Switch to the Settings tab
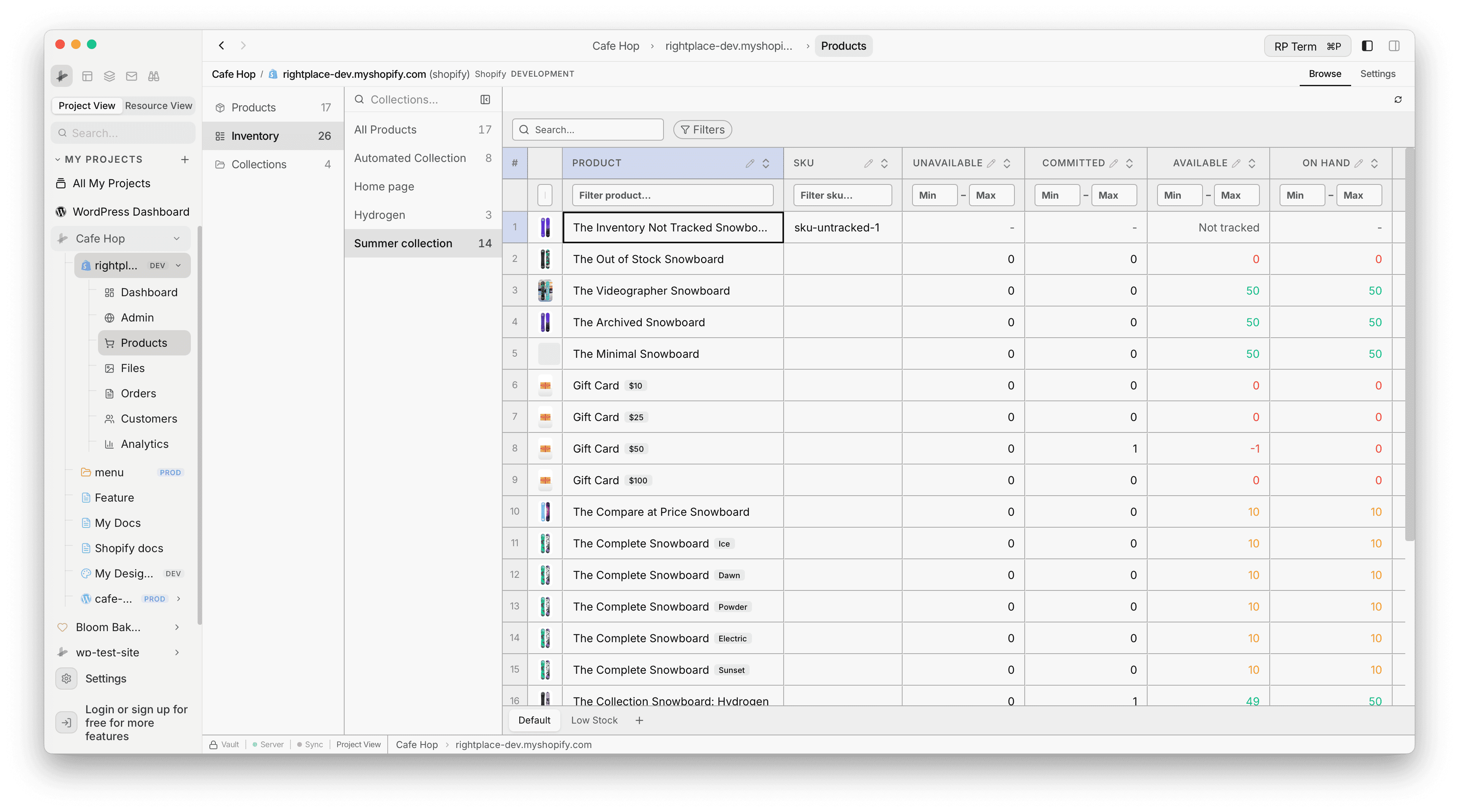Image resolution: width=1459 pixels, height=812 pixels. coord(1378,73)
